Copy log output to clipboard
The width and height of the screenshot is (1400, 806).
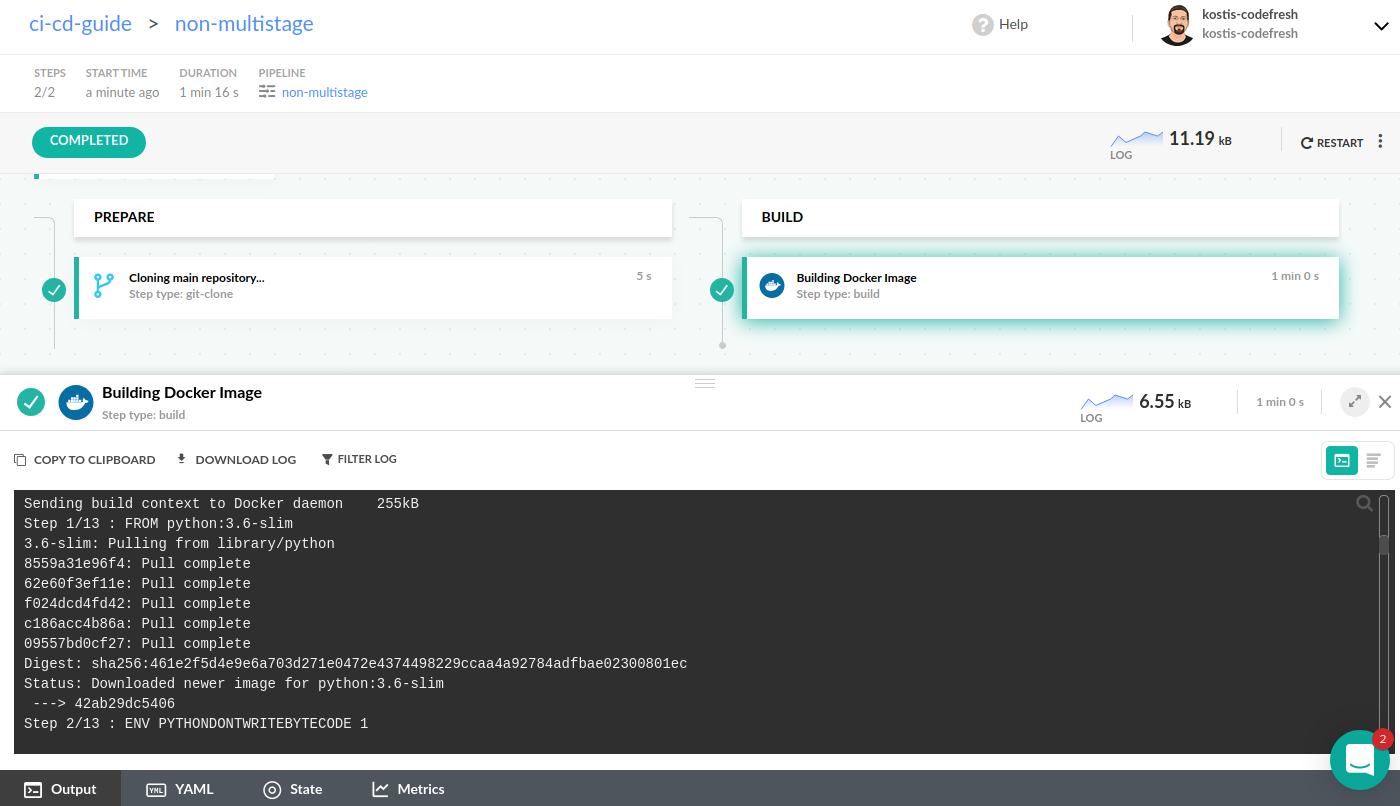(x=85, y=460)
